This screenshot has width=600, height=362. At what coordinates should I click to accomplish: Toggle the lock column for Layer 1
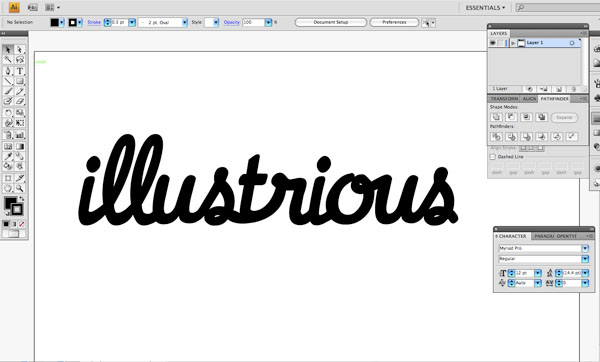tap(501, 43)
